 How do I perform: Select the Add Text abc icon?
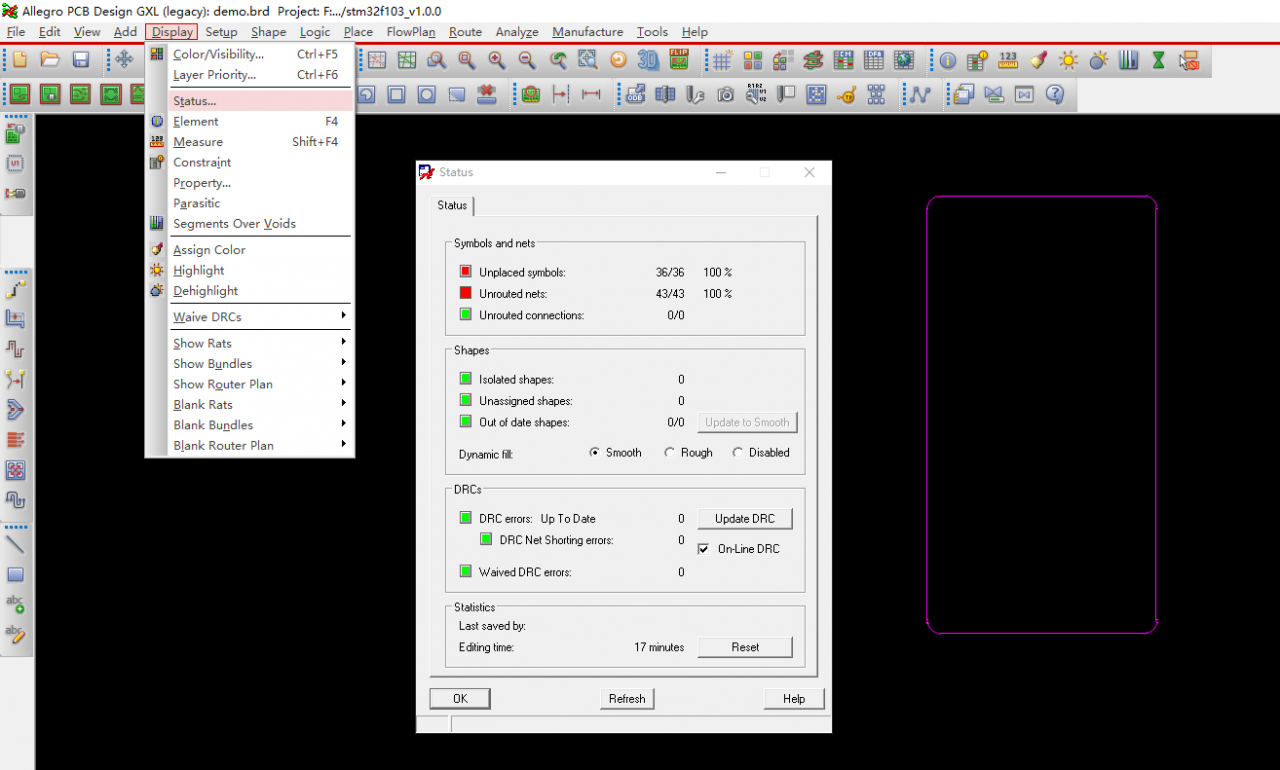pyautogui.click(x=15, y=604)
